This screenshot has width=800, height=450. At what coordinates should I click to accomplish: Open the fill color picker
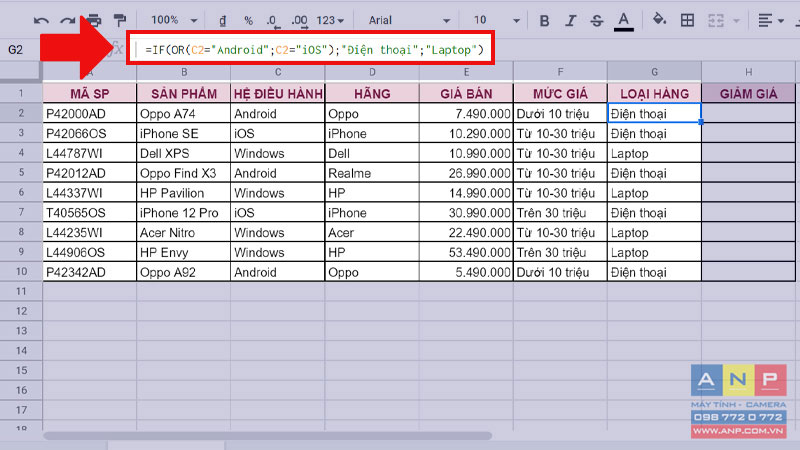[659, 20]
